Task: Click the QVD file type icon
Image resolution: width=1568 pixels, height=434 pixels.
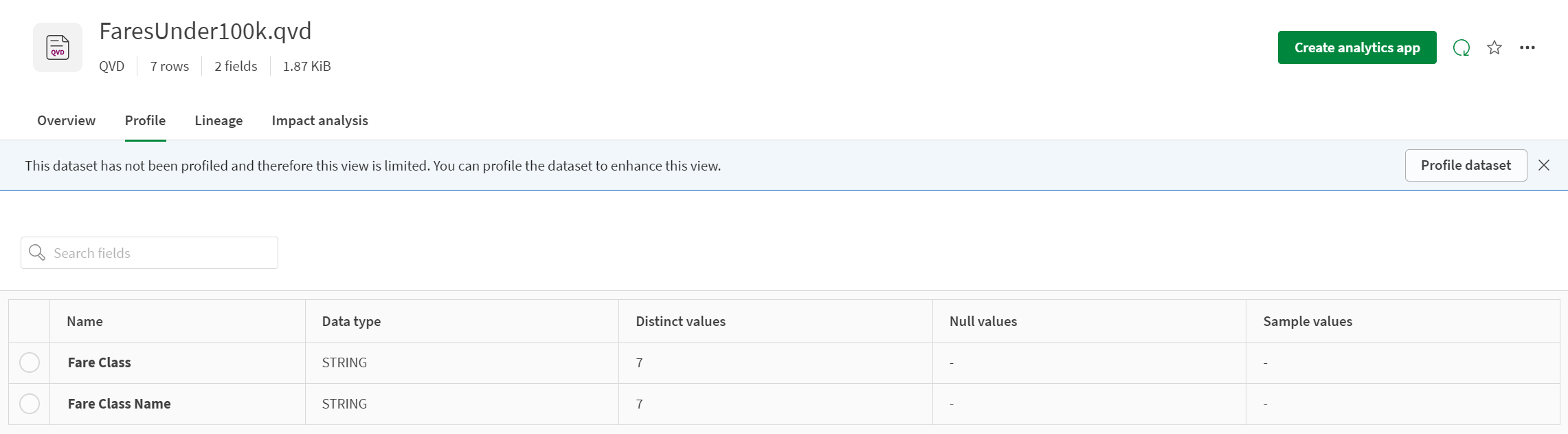Action: tap(58, 47)
